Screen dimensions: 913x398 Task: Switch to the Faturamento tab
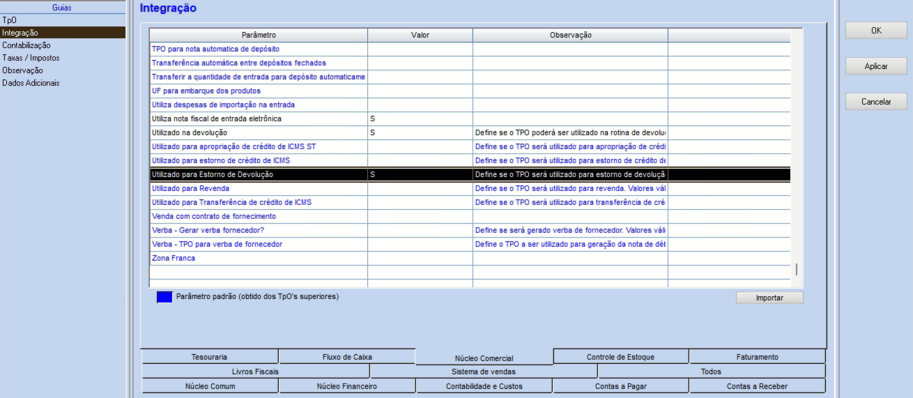pyautogui.click(x=757, y=357)
